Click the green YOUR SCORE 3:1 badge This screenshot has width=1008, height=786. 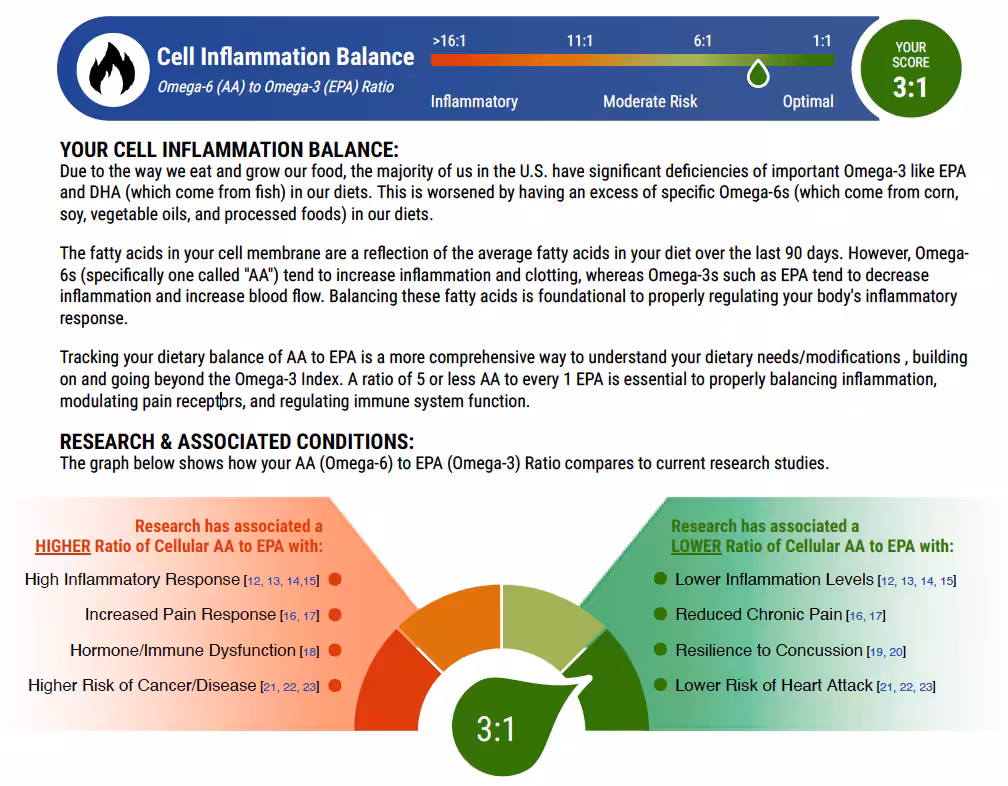click(910, 69)
